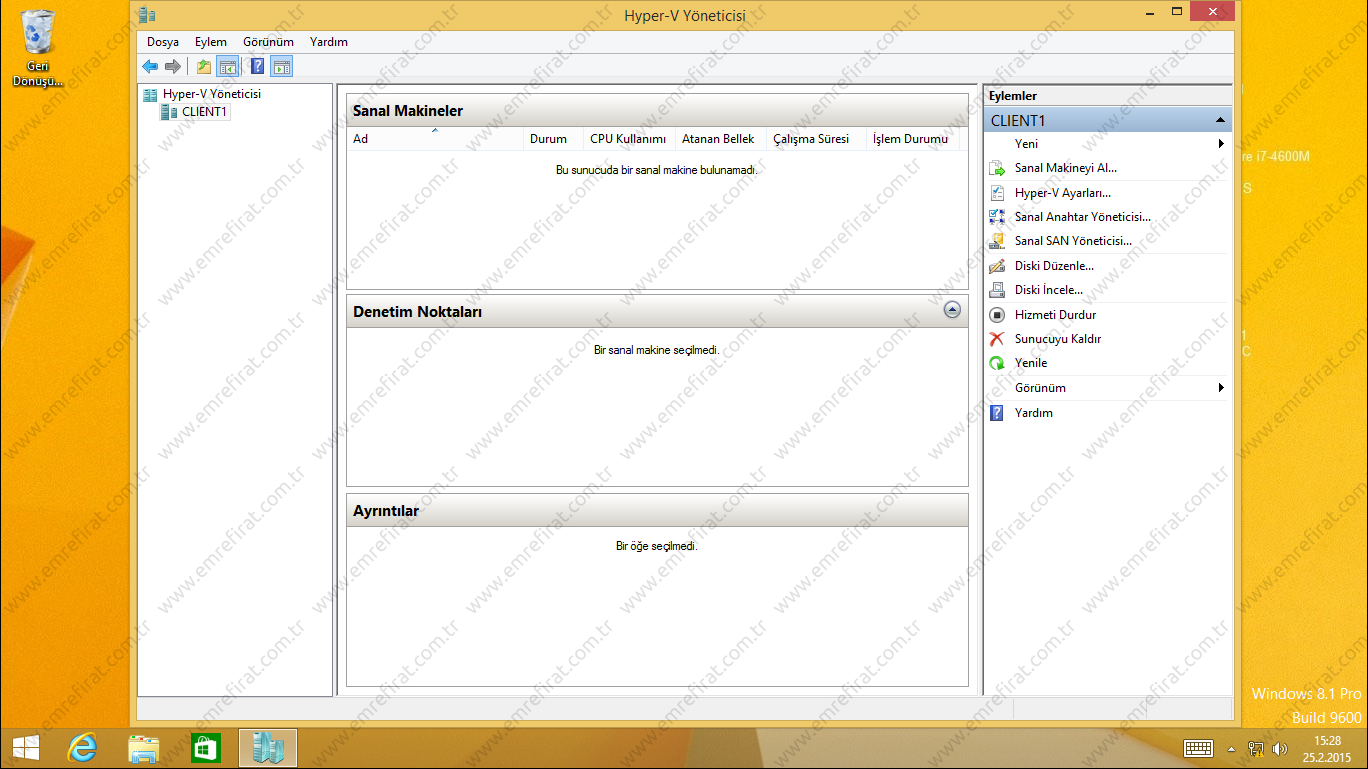Click the Back arrow toolbar icon
This screenshot has height=769, width=1368.
[x=150, y=67]
